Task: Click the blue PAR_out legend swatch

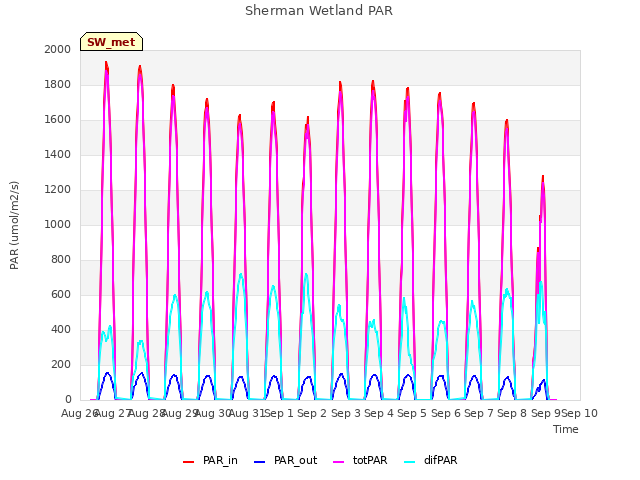Action: (259, 462)
